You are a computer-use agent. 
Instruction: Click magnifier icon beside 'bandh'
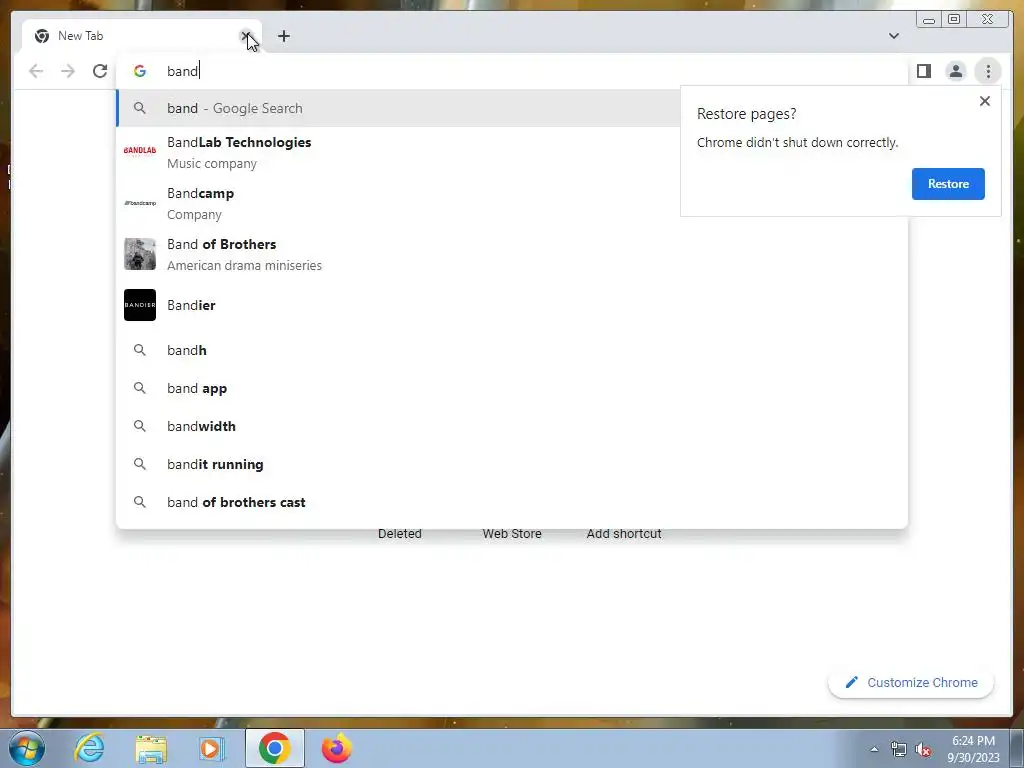pyautogui.click(x=140, y=350)
